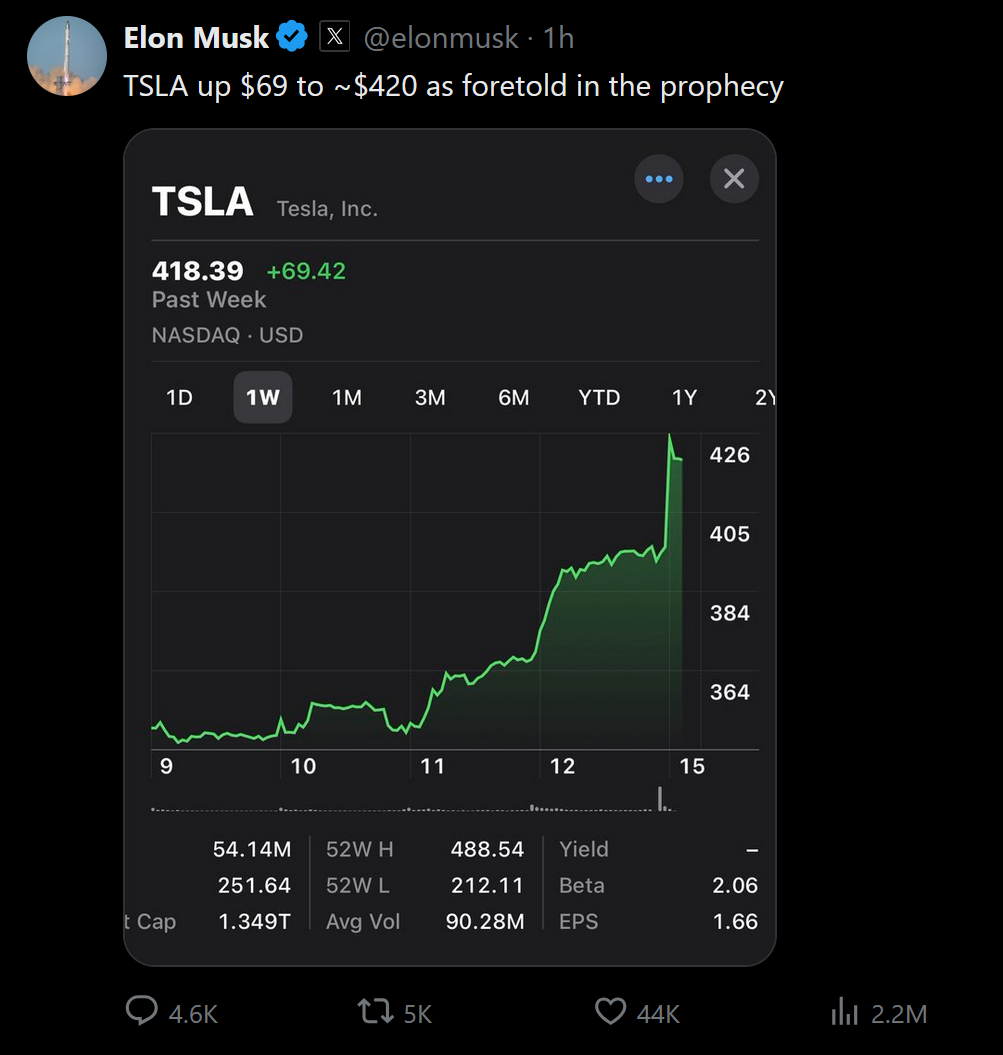Like the tweet with heart icon
Screen dimensions: 1003x1055
(x=610, y=1012)
